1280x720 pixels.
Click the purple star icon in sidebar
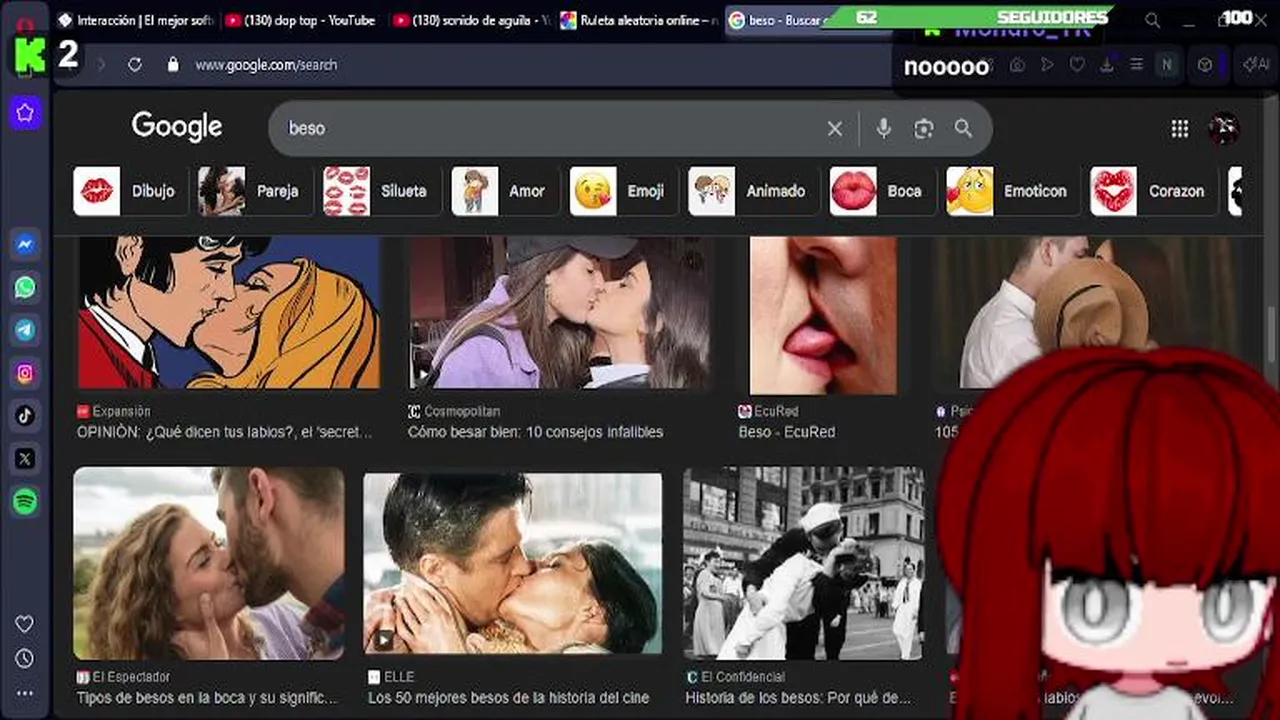pos(25,113)
